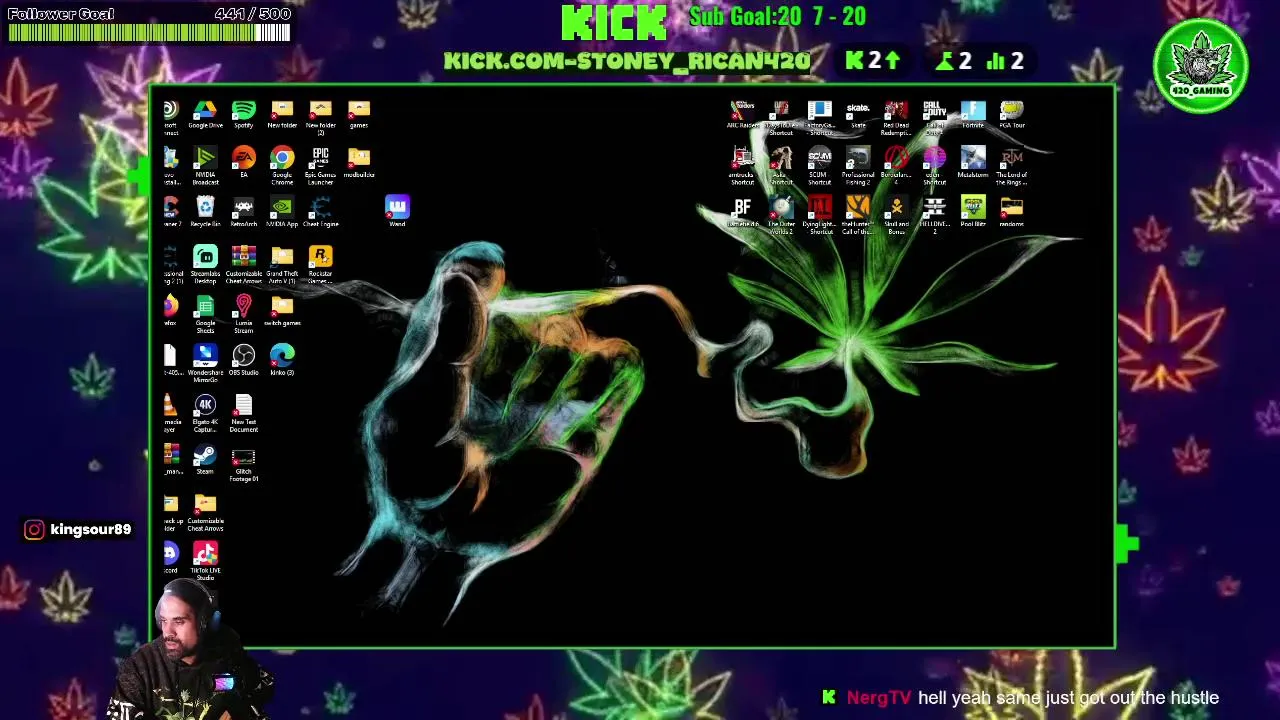
Task: Open the New folder (2) folder
Action: [x=320, y=117]
